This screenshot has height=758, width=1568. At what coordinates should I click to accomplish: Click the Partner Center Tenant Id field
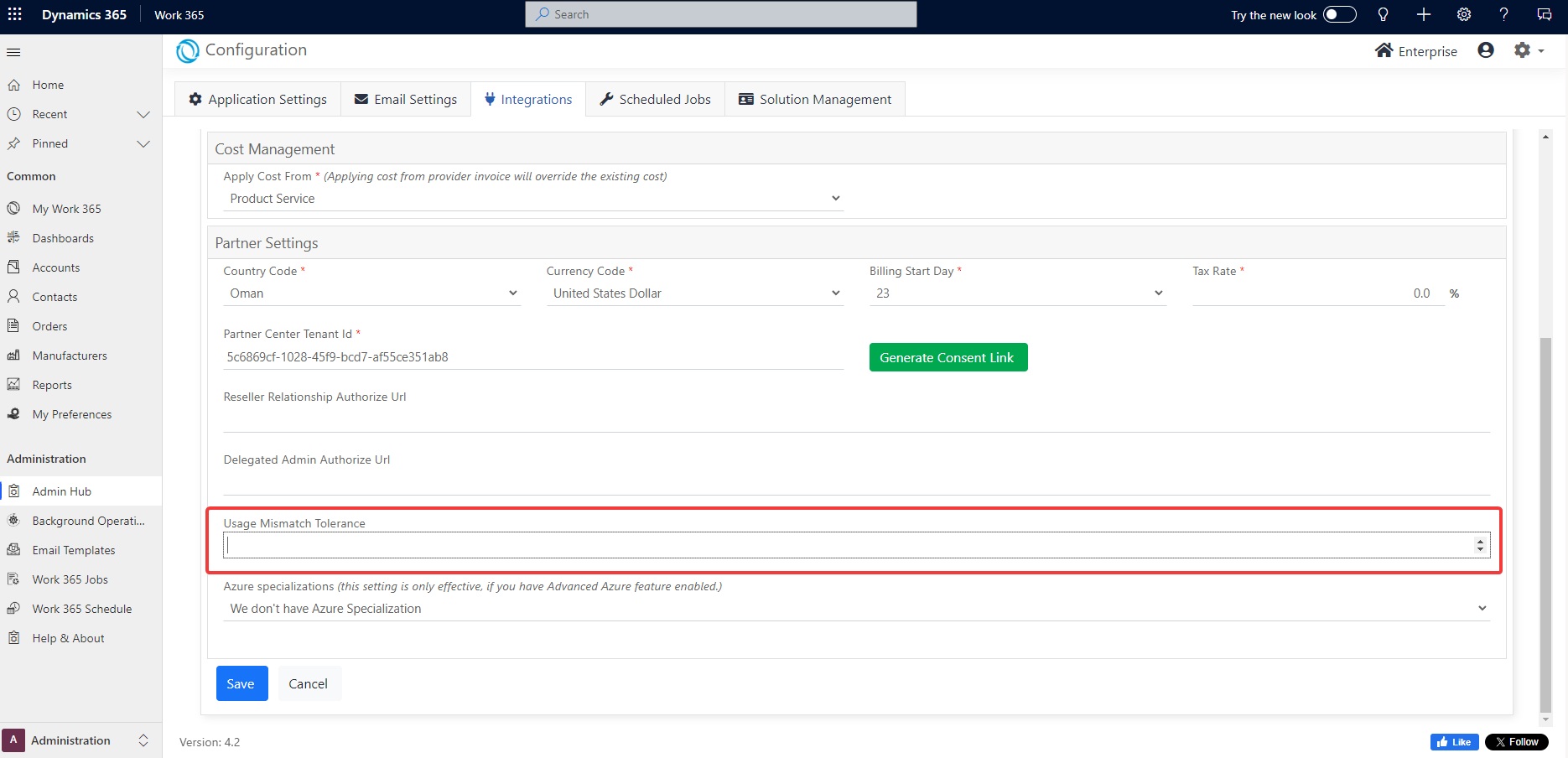533,357
